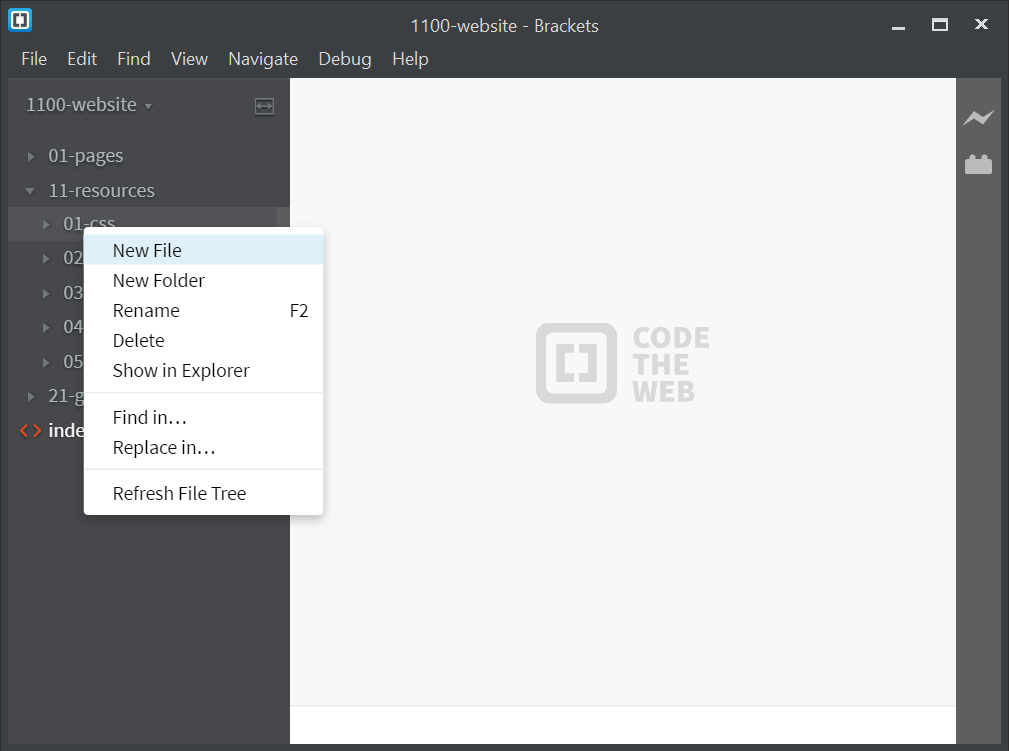Open the 1100-website project dropdown
The height and width of the screenshot is (751, 1009).
(89, 105)
